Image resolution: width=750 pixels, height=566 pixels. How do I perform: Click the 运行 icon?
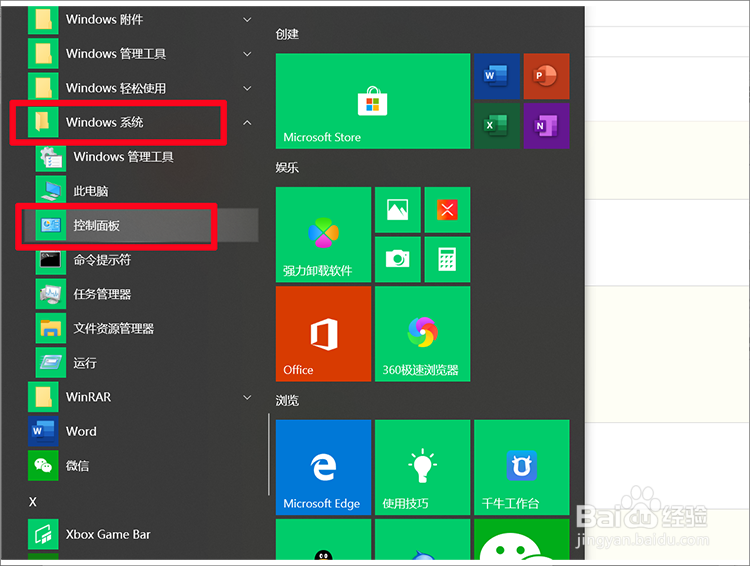[51, 363]
